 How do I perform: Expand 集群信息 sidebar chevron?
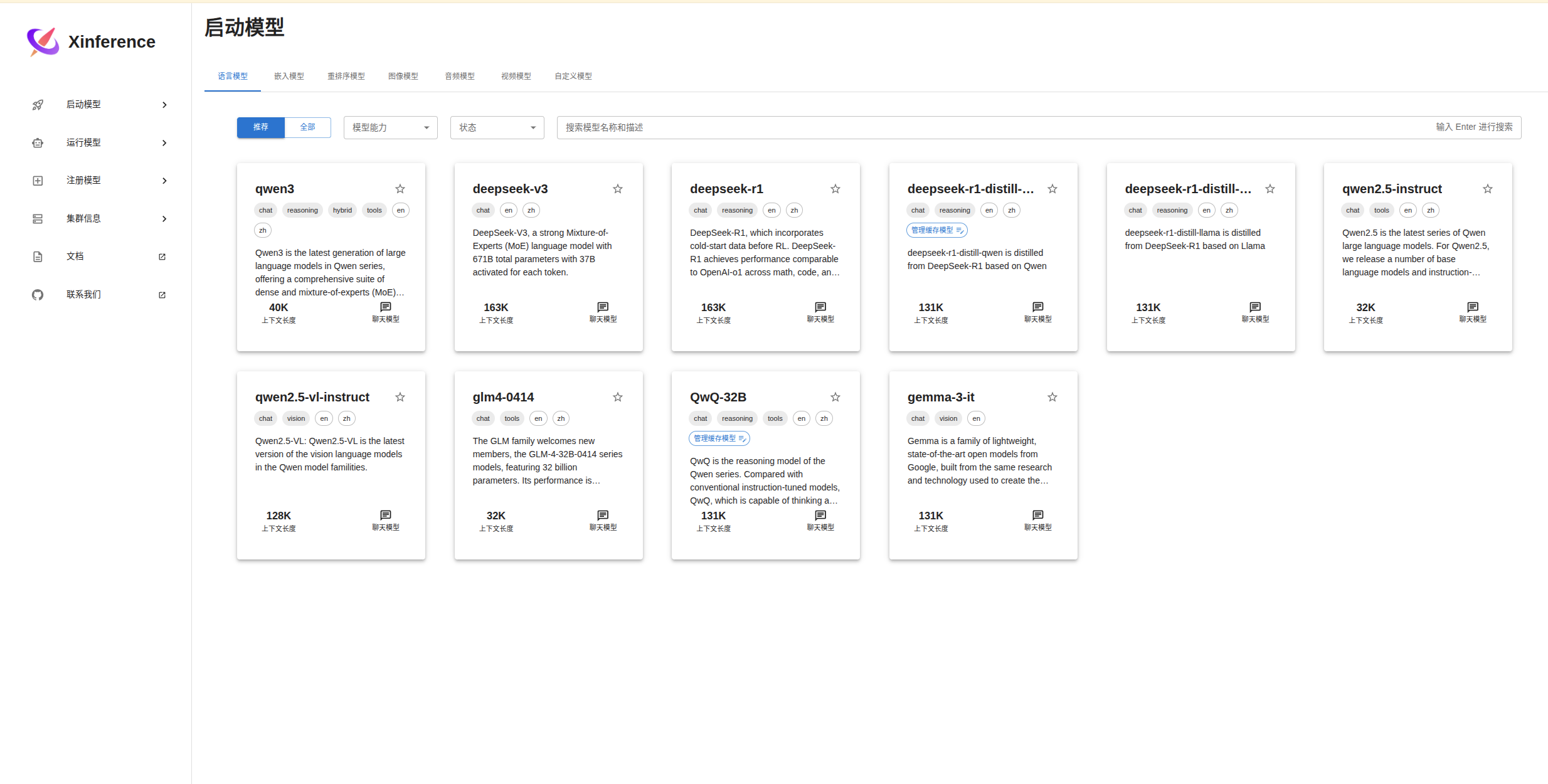[x=164, y=219]
